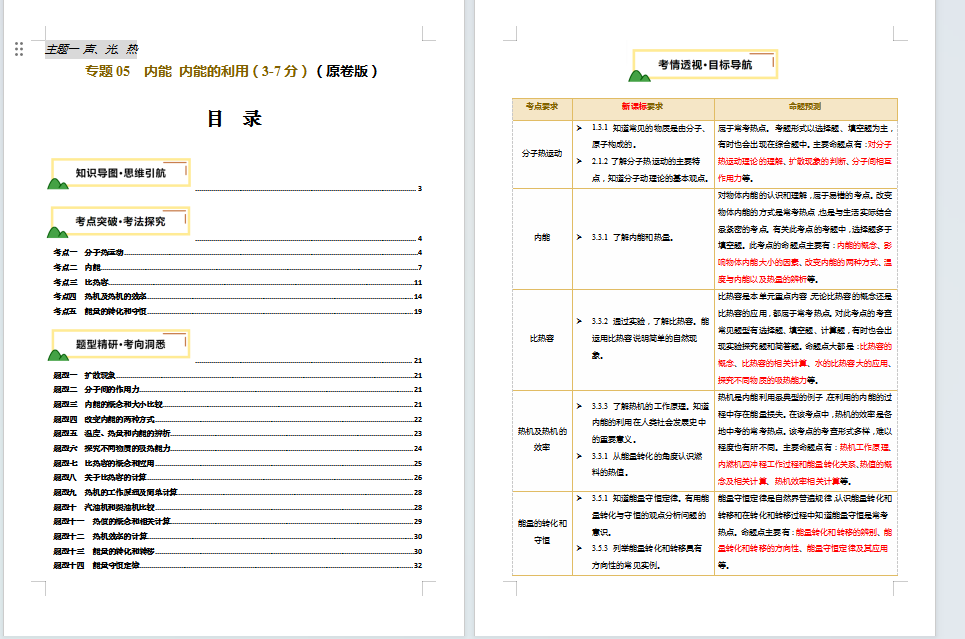Click the title 专题05 内能 内能的利用
The width and height of the screenshot is (965, 639).
pyautogui.click(x=231, y=71)
